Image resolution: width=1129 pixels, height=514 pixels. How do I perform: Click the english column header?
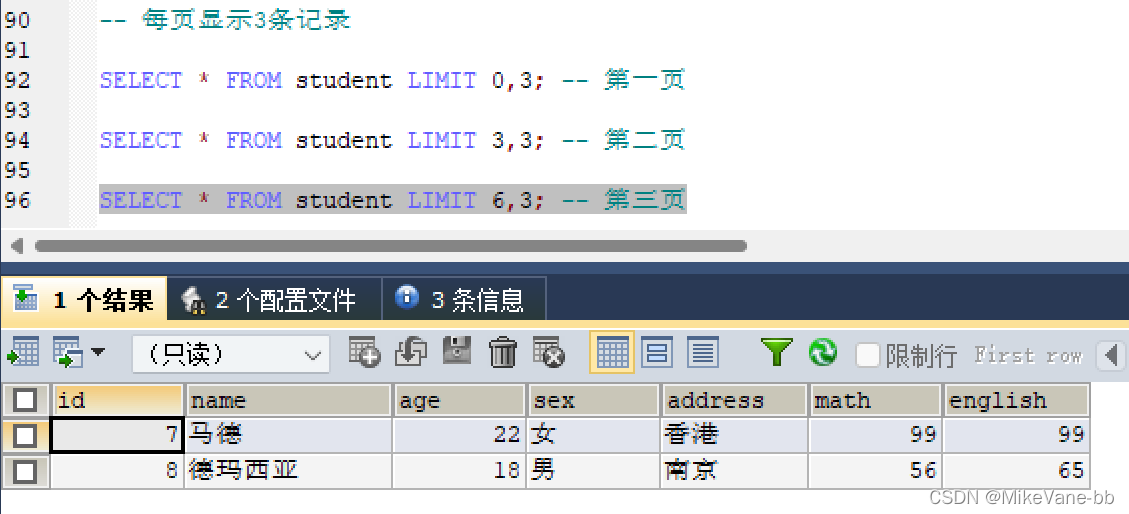tap(1015, 400)
